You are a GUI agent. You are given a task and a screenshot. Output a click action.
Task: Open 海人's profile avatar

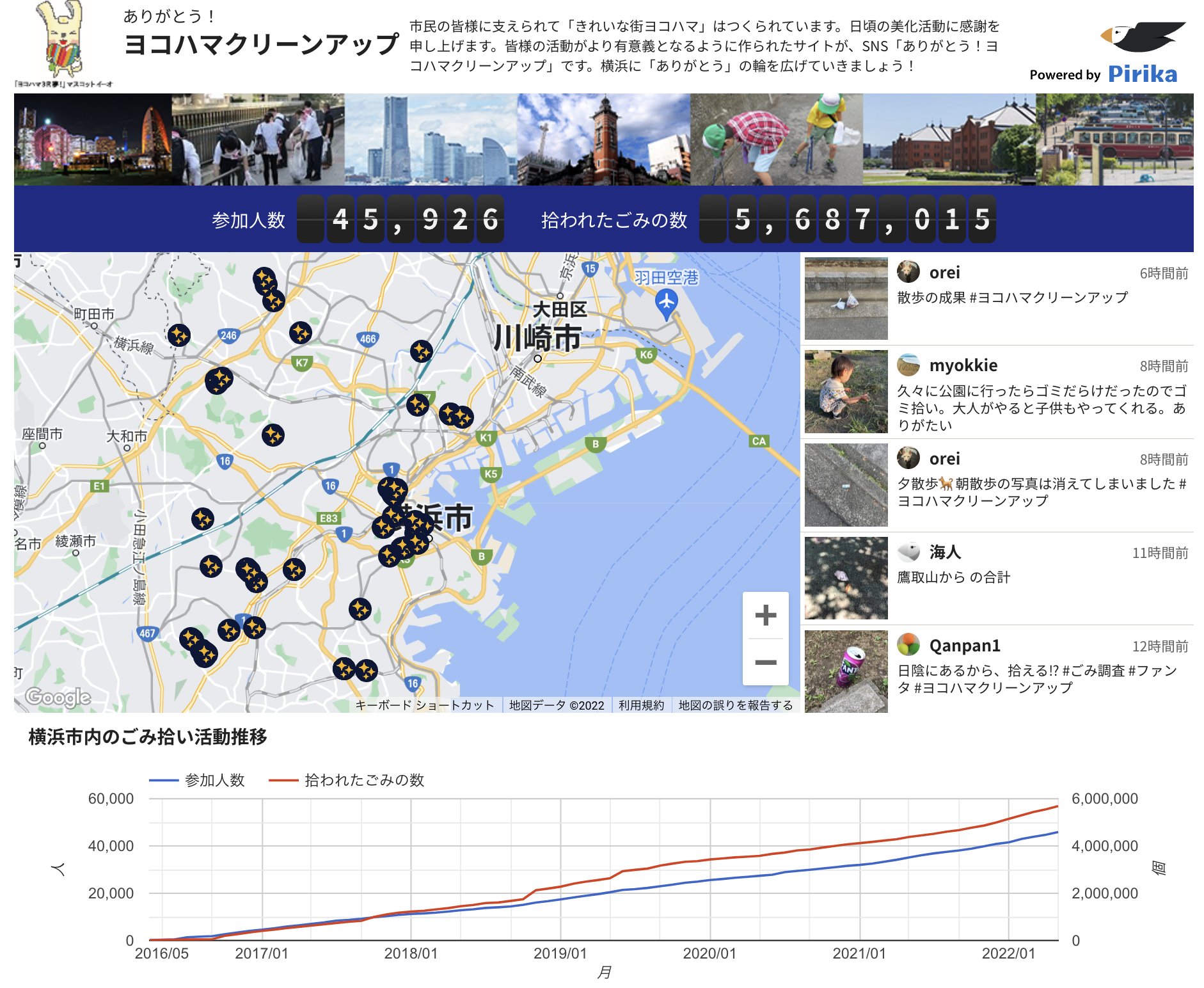pos(908,552)
